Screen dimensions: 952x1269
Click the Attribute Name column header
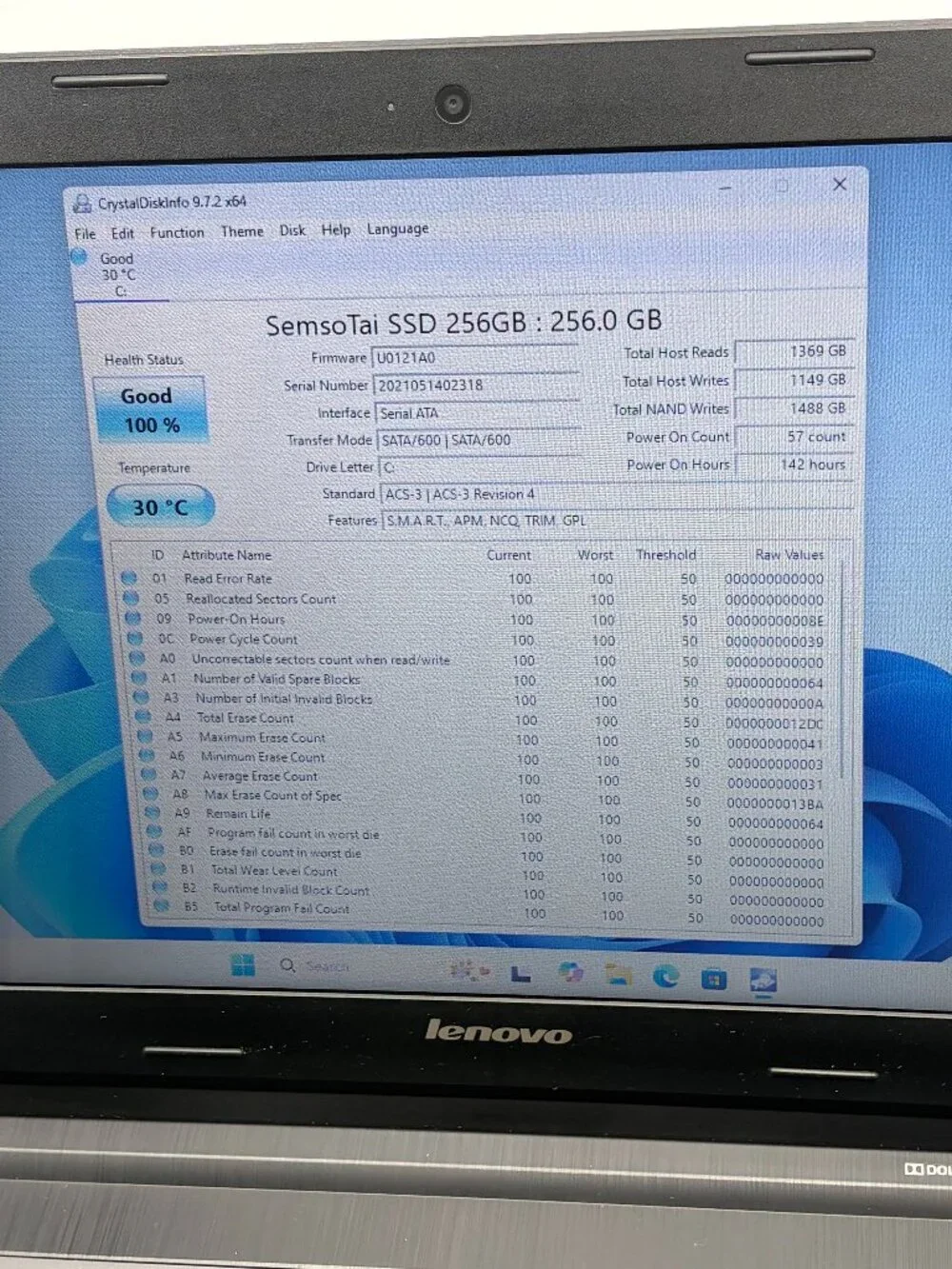(x=227, y=555)
